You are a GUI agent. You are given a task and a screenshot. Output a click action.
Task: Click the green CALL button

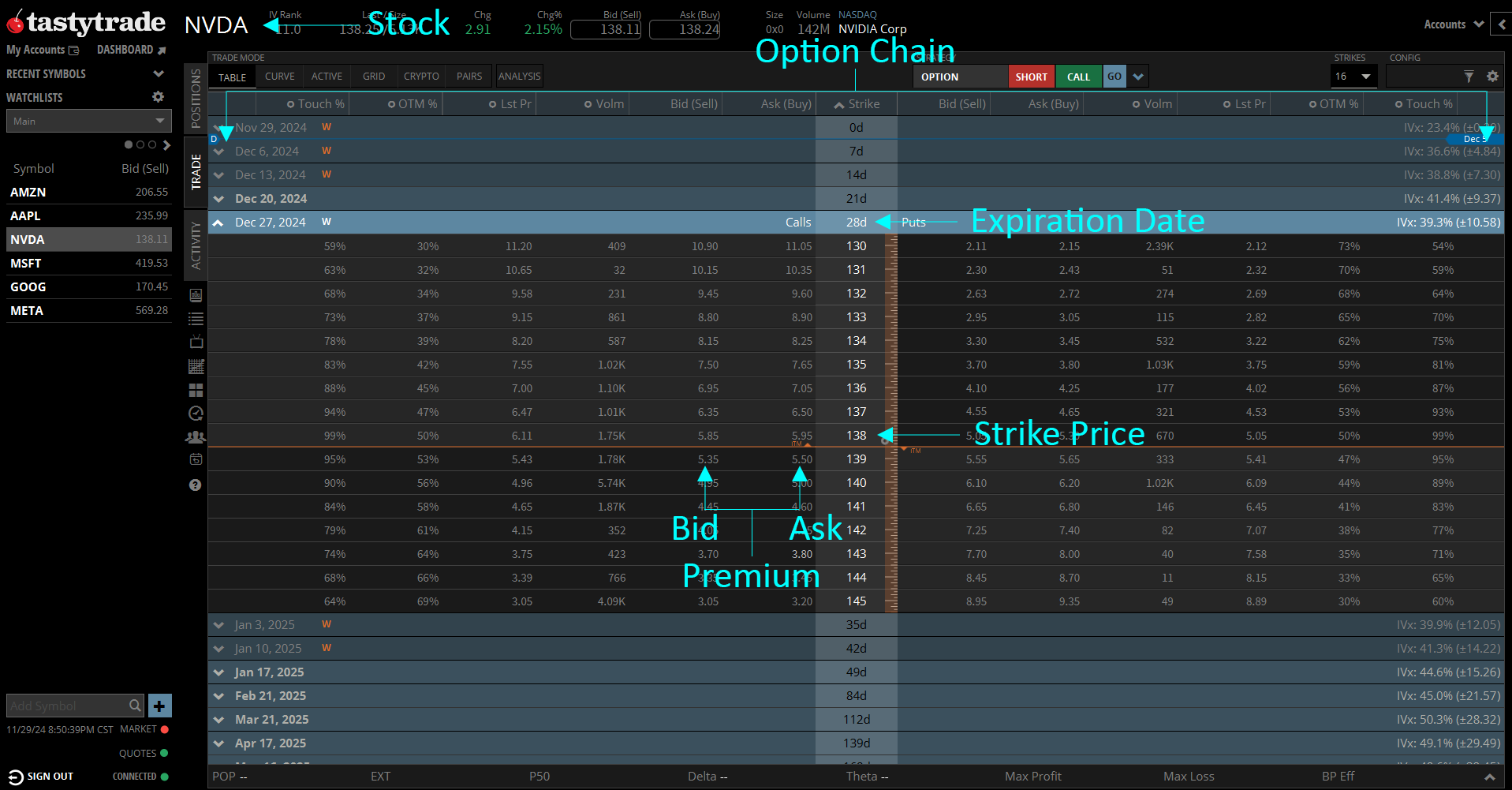point(1078,77)
